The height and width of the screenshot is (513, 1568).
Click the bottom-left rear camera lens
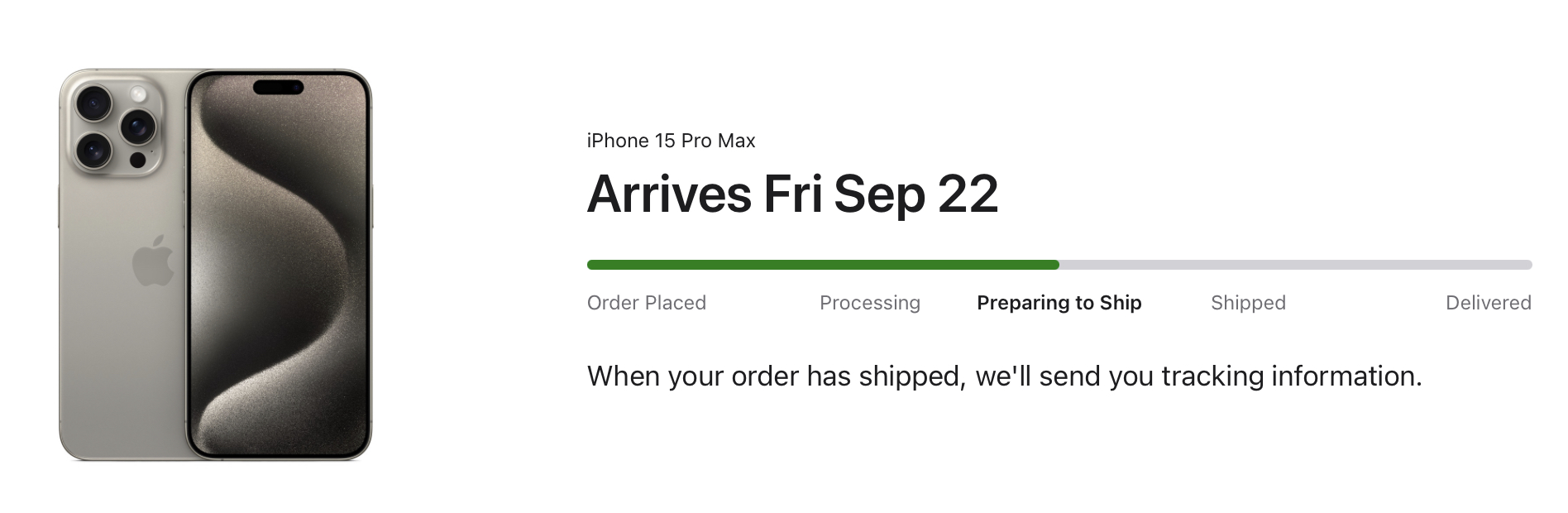click(93, 151)
